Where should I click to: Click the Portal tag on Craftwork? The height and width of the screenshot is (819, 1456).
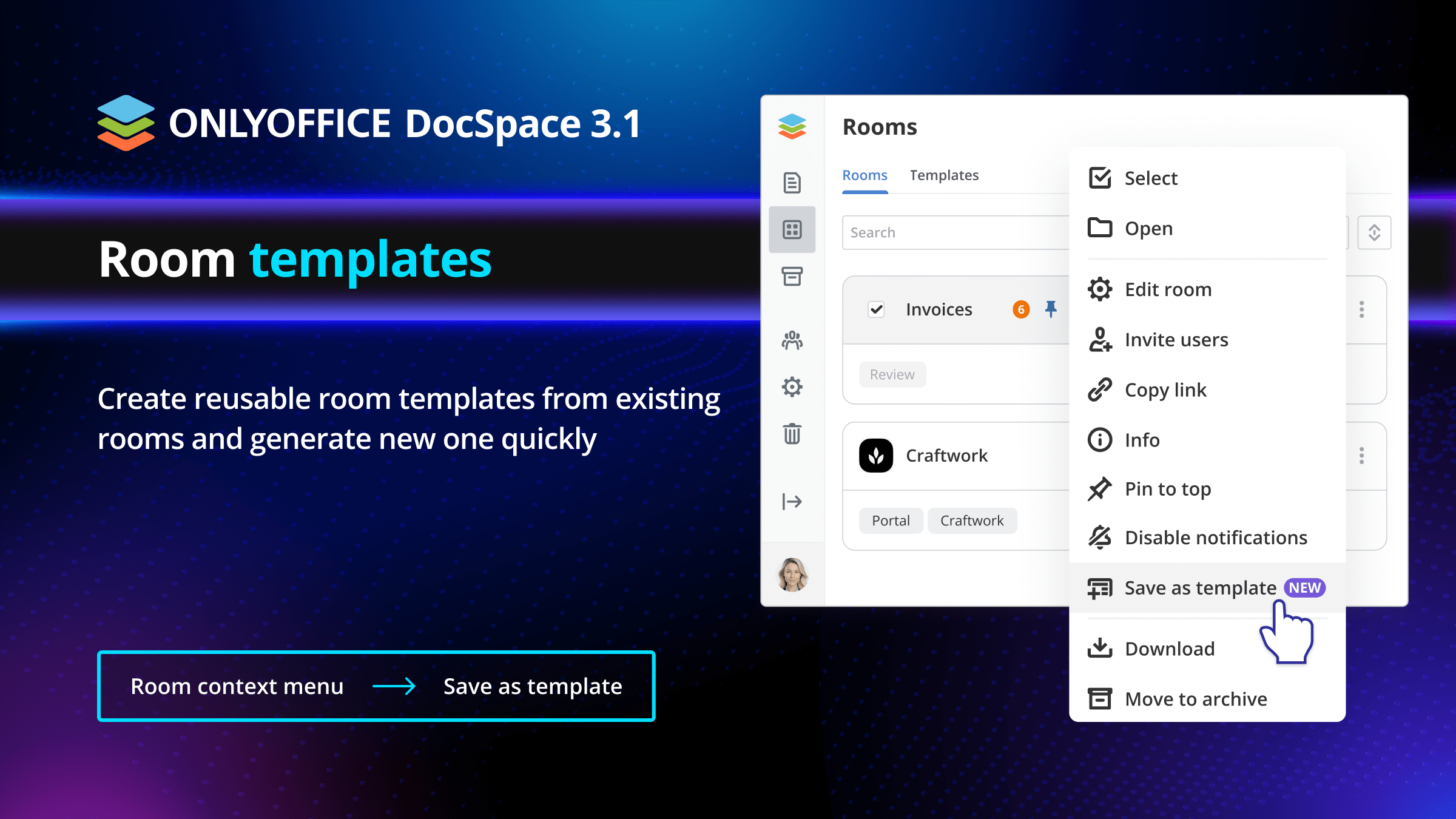click(891, 521)
